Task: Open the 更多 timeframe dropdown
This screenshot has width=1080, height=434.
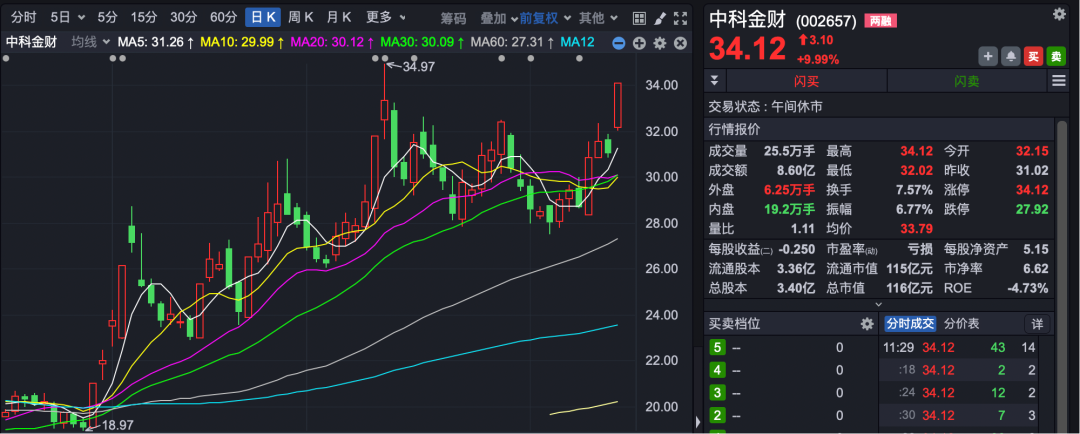Action: pyautogui.click(x=385, y=17)
